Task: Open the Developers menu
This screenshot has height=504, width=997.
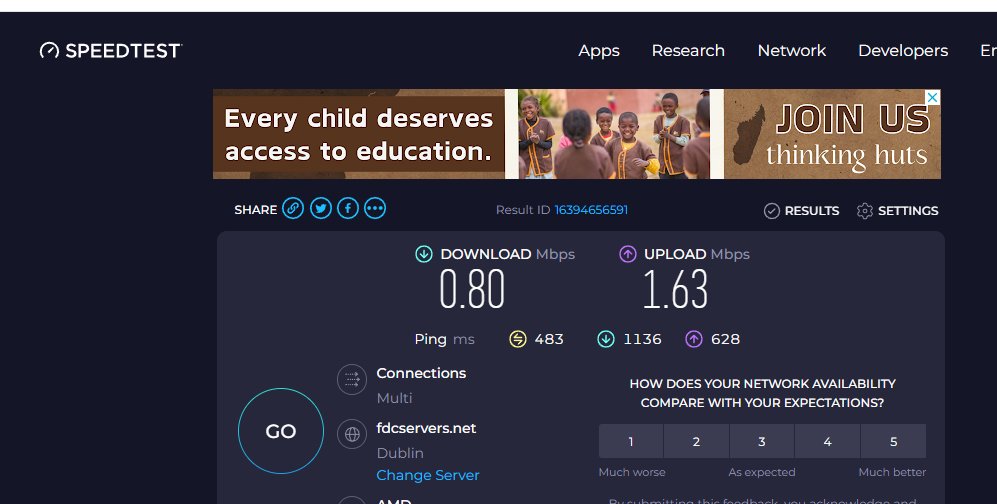Action: tap(903, 51)
